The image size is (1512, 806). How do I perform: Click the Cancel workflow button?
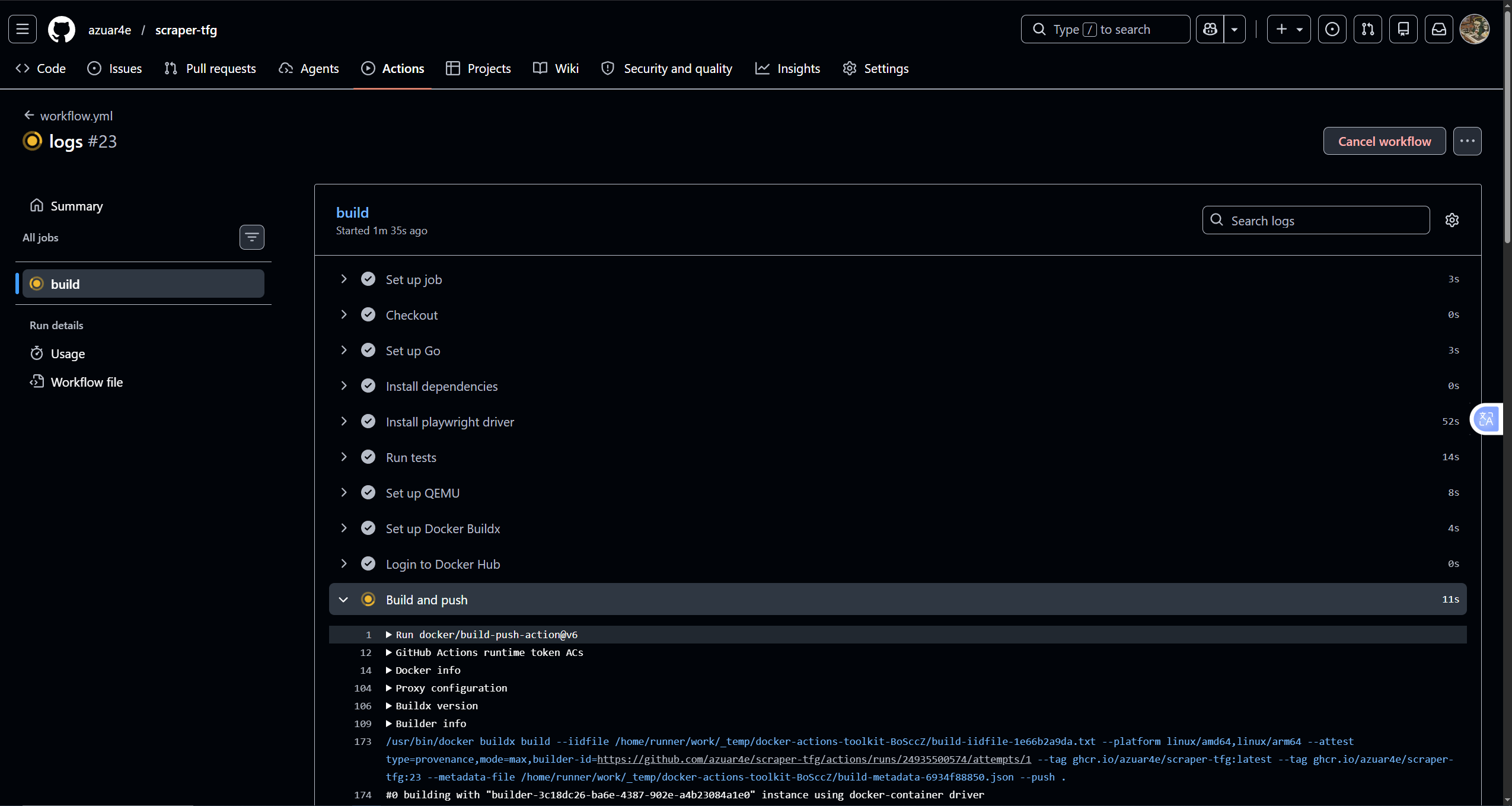1385,141
